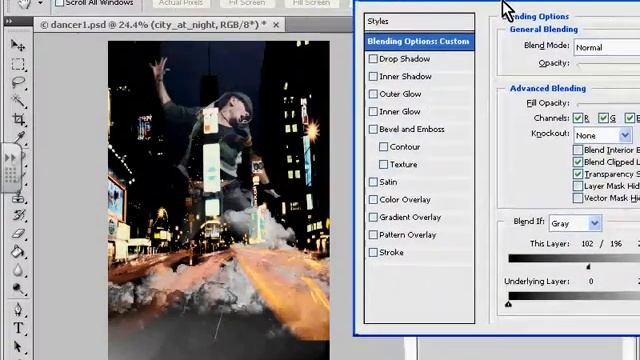Image resolution: width=640 pixels, height=360 pixels.
Task: Enable the Stroke checkbox
Action: (x=373, y=252)
